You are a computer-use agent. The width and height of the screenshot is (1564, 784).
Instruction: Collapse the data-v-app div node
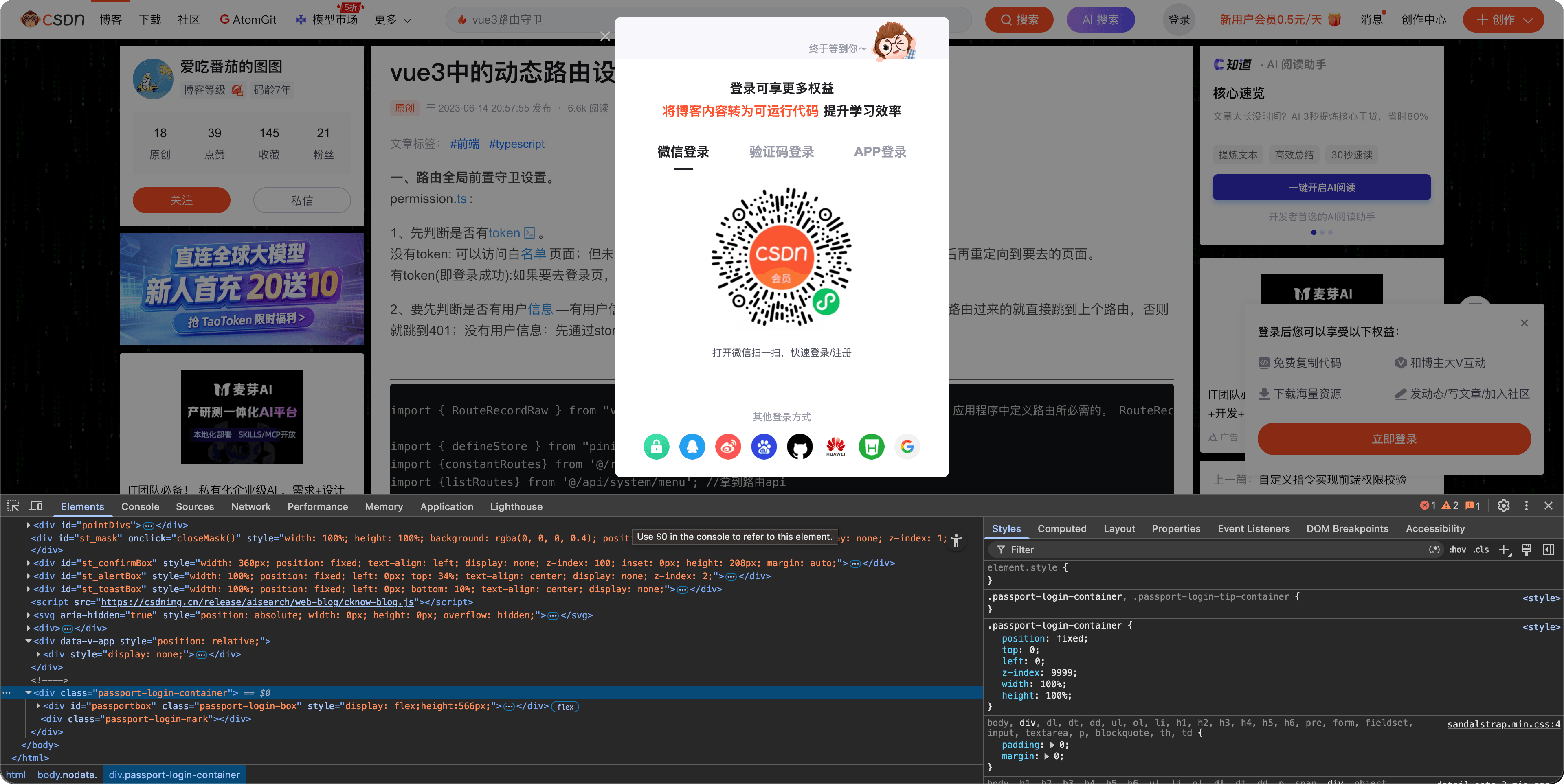28,641
